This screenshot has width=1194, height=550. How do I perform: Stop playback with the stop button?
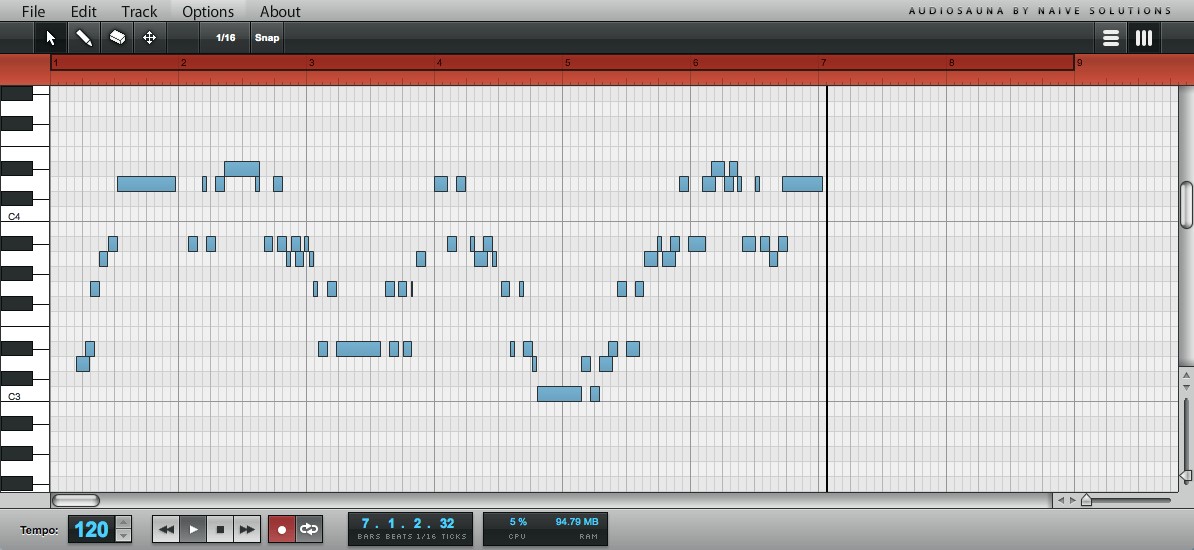(x=220, y=529)
